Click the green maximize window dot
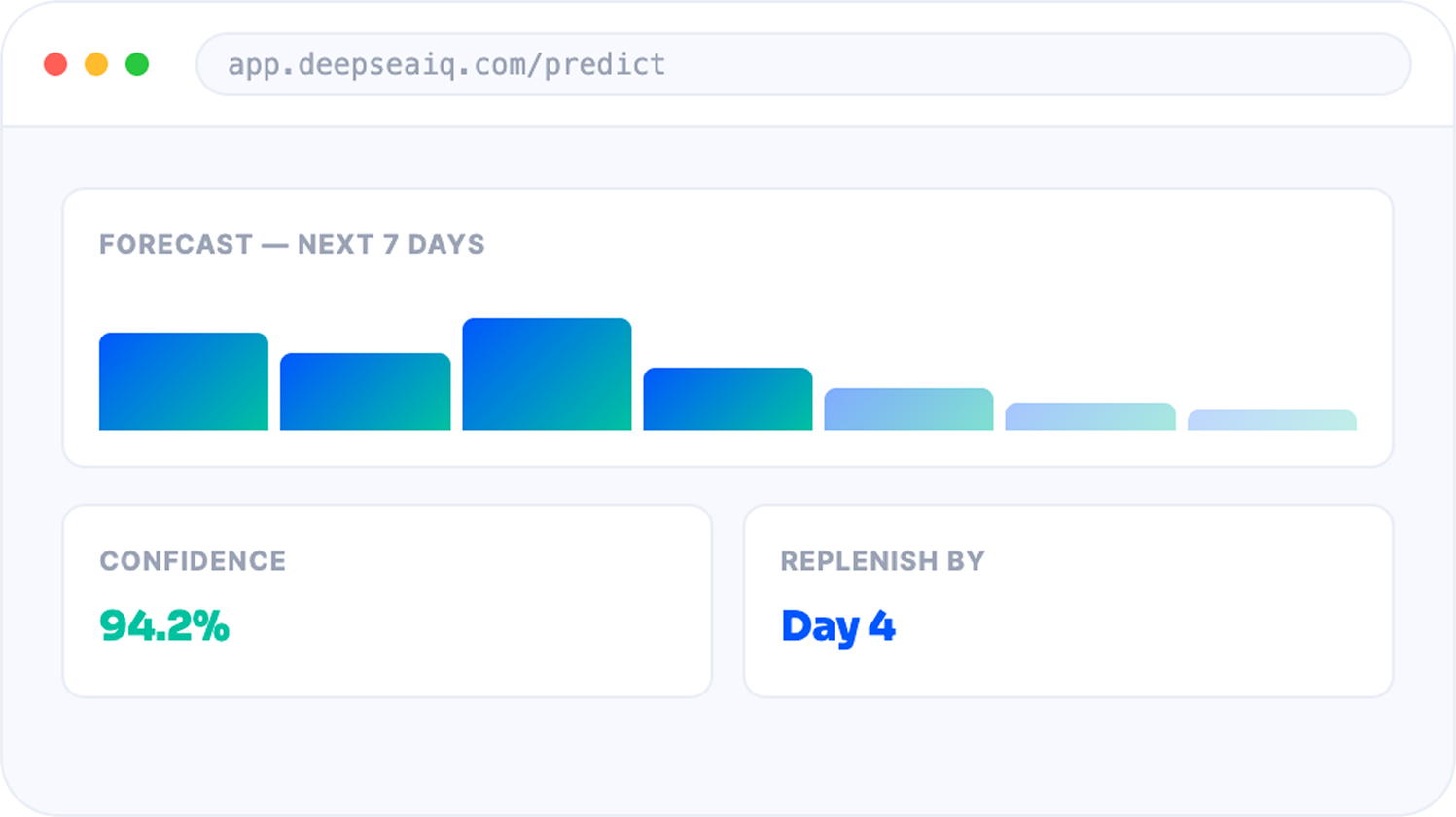 (137, 64)
